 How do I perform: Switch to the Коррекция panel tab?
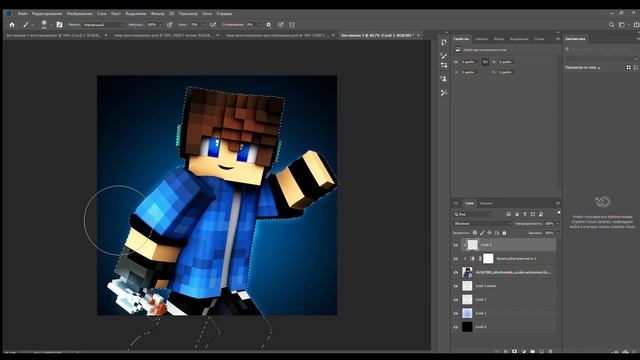[519, 39]
